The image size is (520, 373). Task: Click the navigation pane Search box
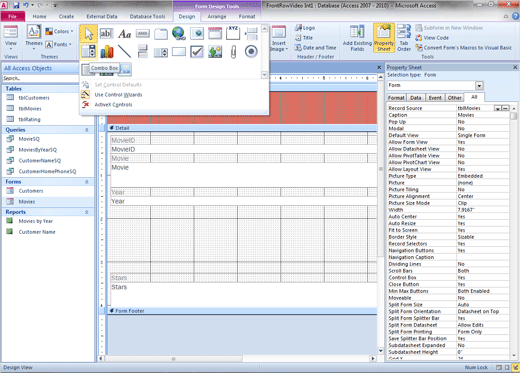(x=41, y=78)
